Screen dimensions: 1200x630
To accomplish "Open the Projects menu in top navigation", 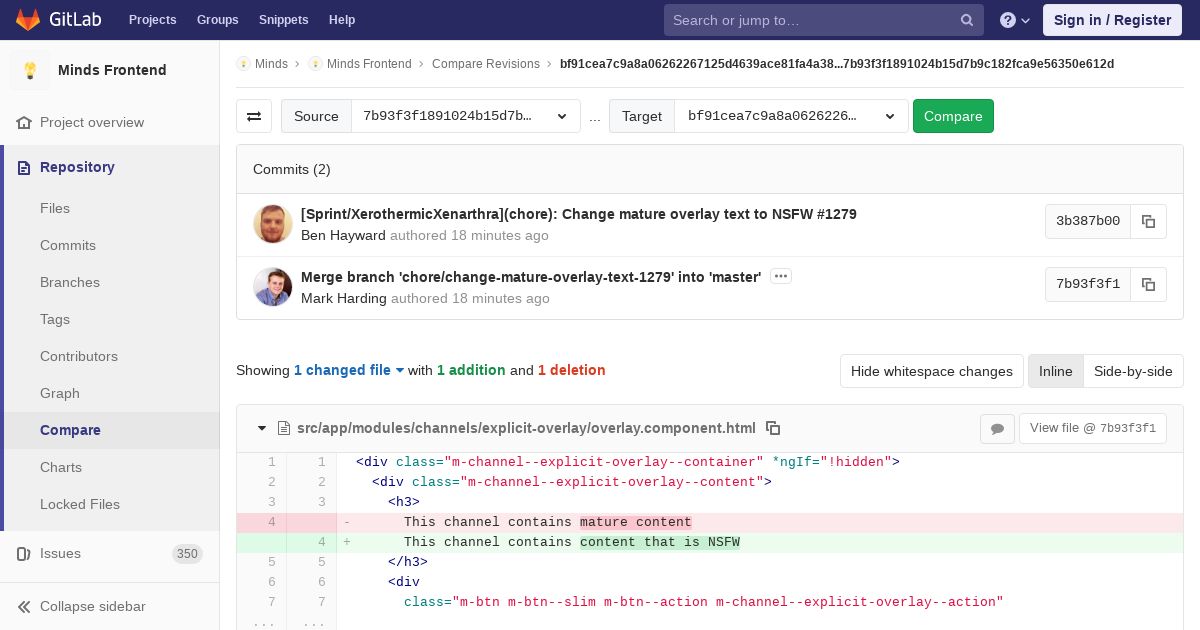I will tap(152, 20).
